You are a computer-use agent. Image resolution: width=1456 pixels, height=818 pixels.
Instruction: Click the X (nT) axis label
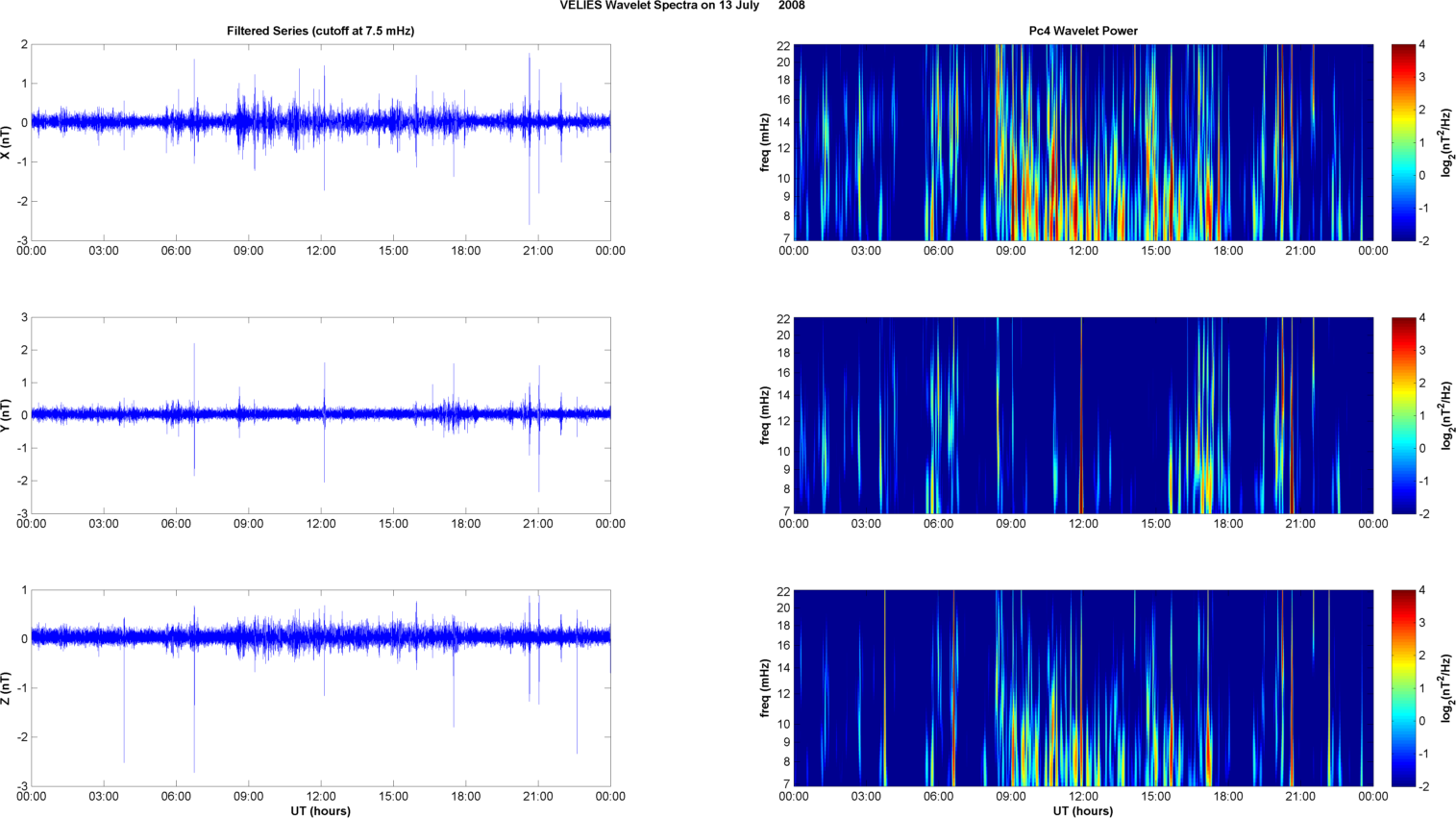tap(6, 142)
